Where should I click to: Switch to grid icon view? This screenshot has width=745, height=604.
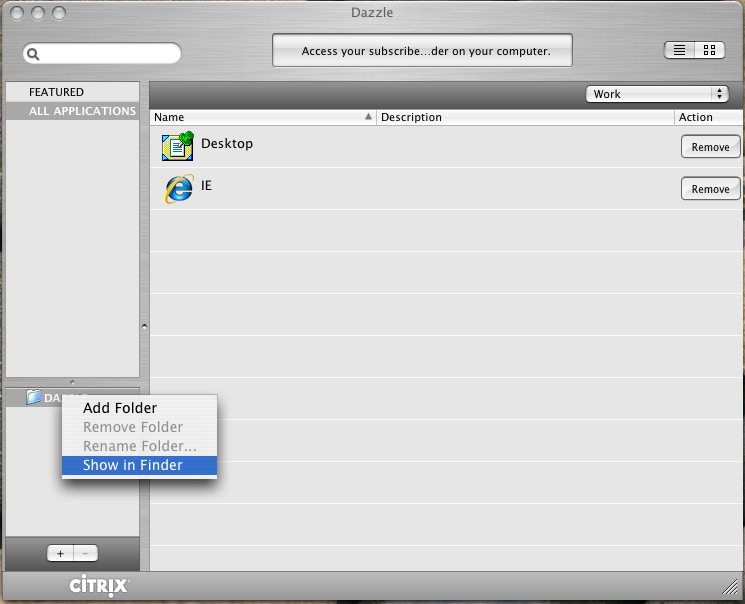709,50
